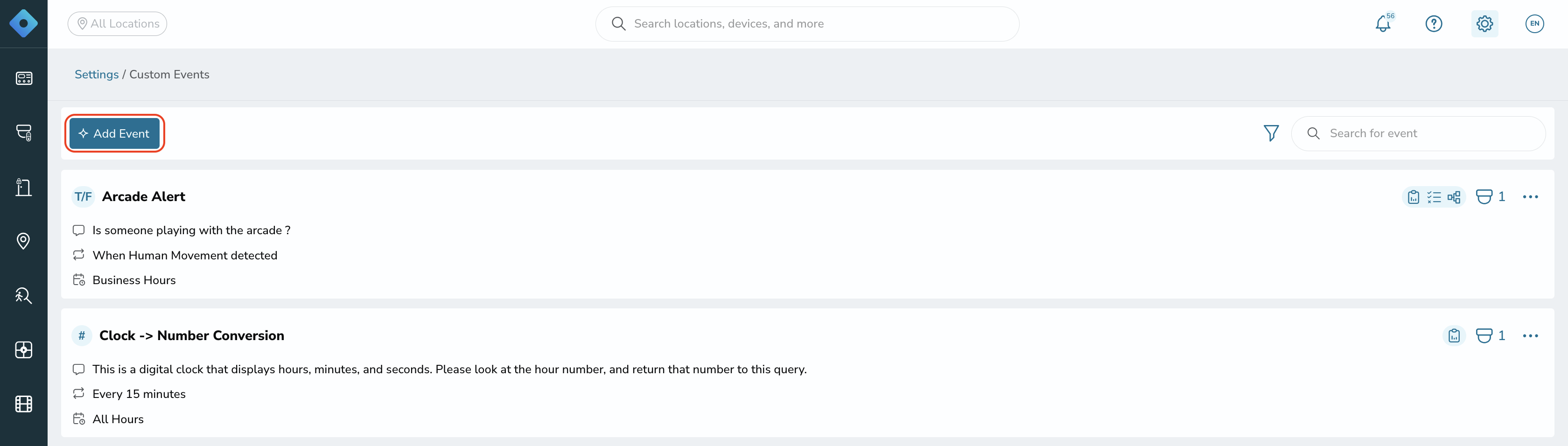Click the digital clock prompt description

(x=449, y=369)
